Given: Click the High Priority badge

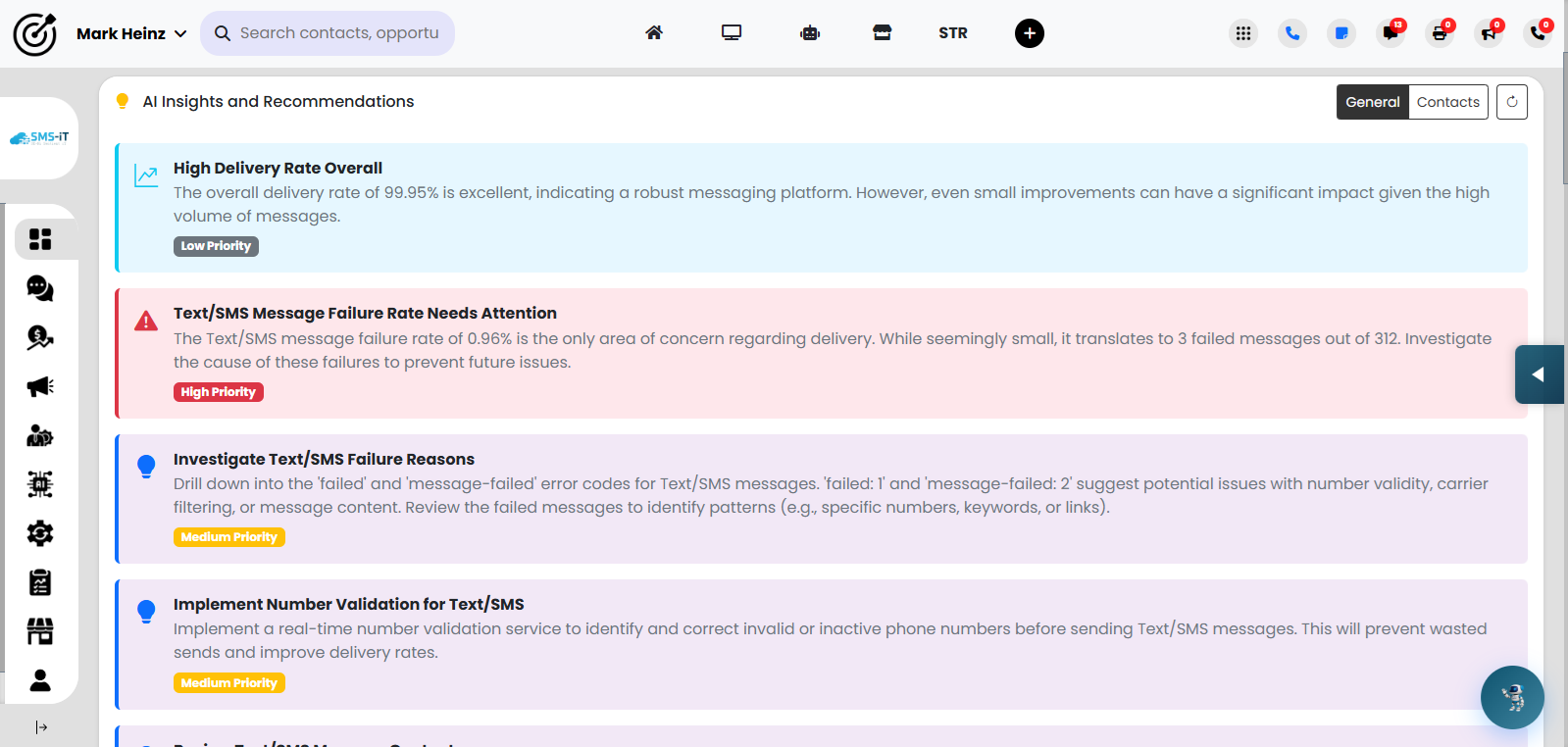Looking at the screenshot, I should click(x=219, y=392).
